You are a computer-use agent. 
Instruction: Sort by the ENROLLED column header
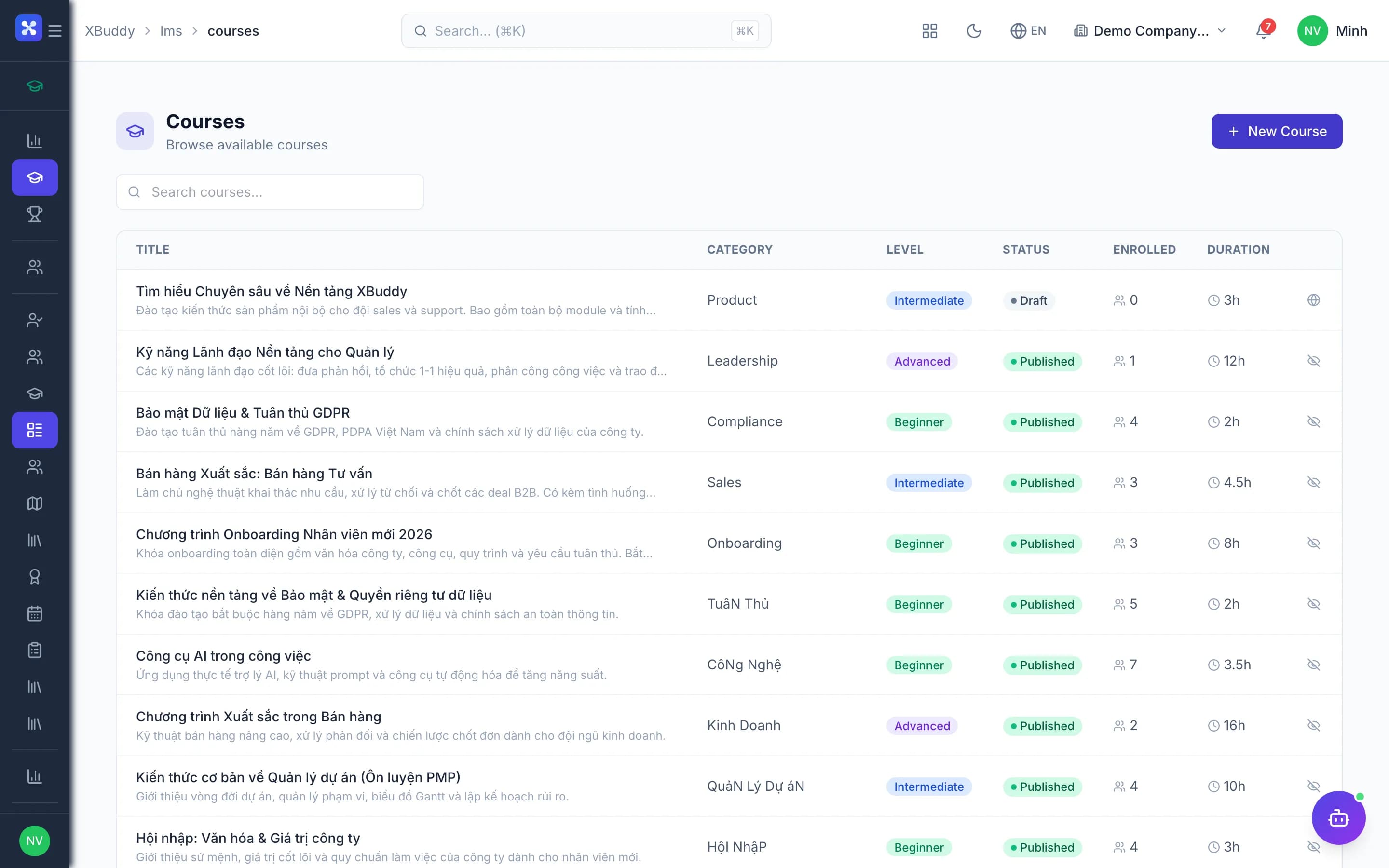1144,250
